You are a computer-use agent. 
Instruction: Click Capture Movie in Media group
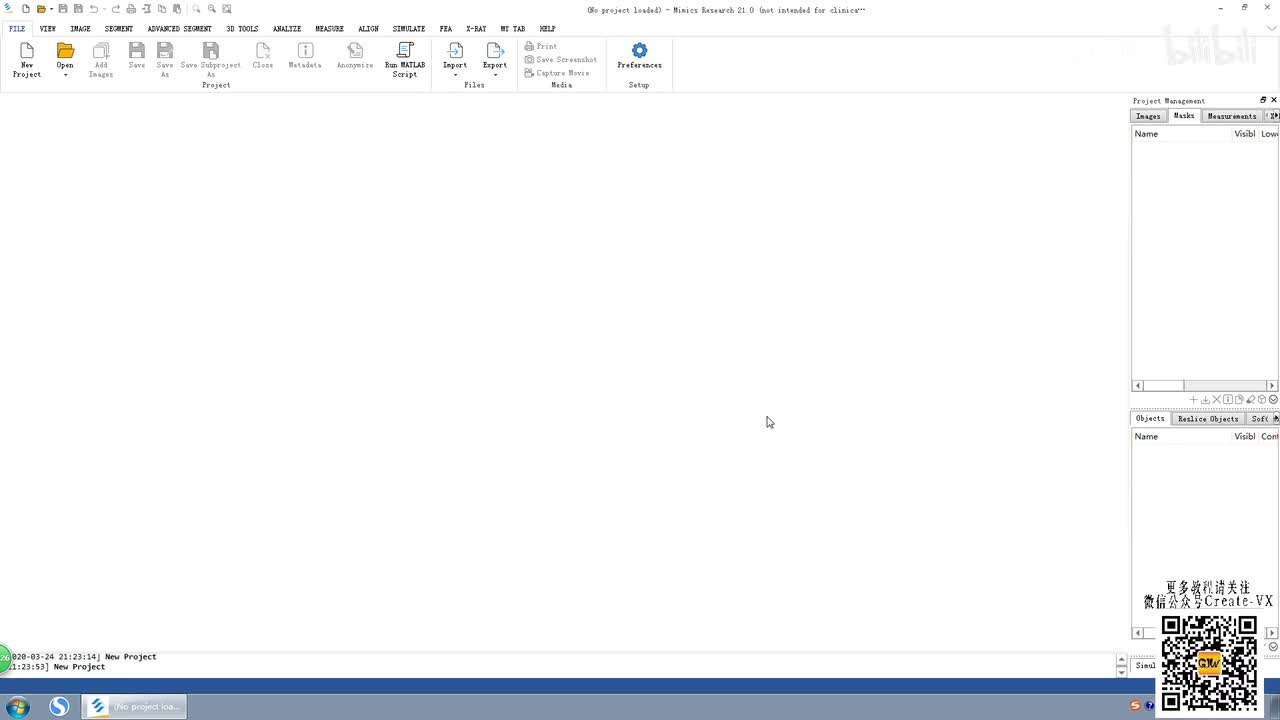coord(557,73)
